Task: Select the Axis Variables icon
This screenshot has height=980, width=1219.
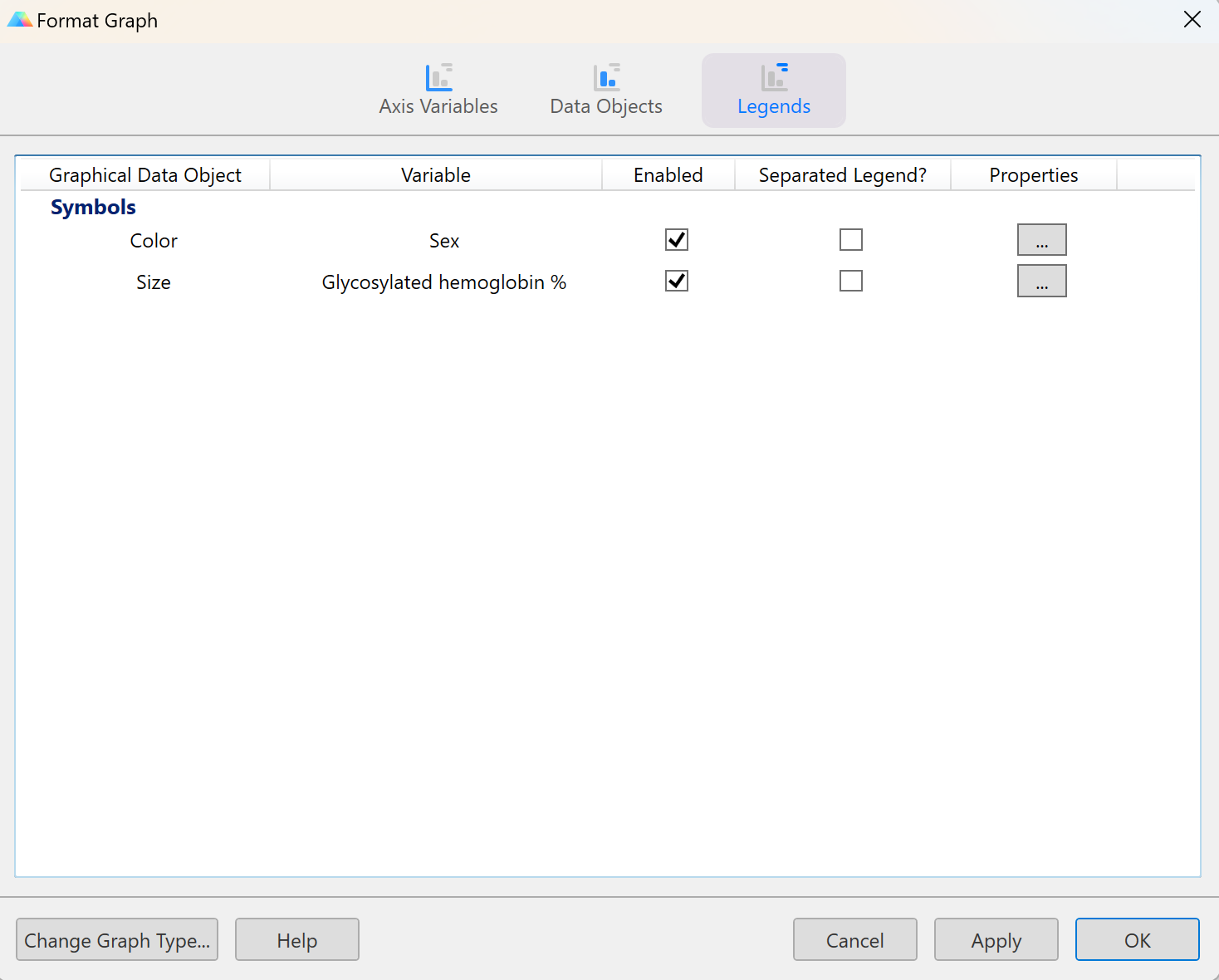Action: (438, 77)
